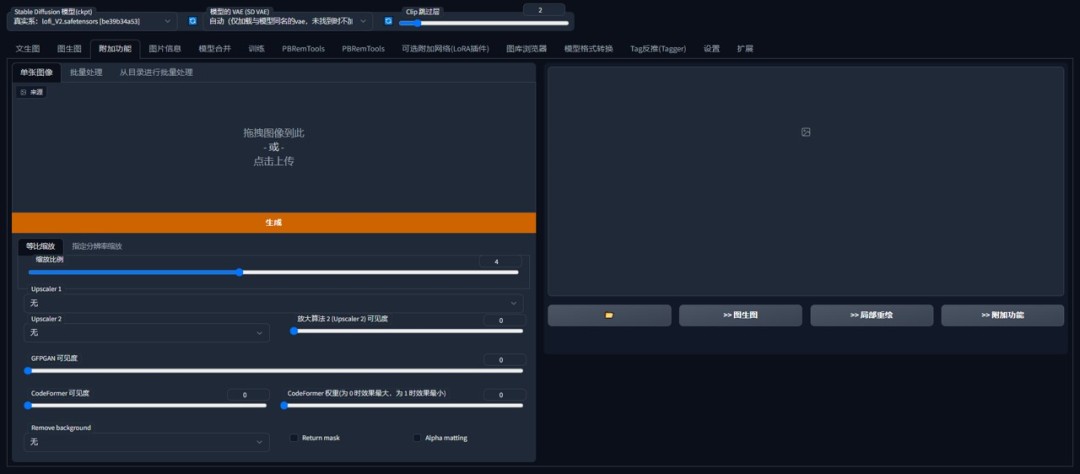Send result via >> 附加功能 button
The image size is (1080, 474).
click(x=1002, y=315)
